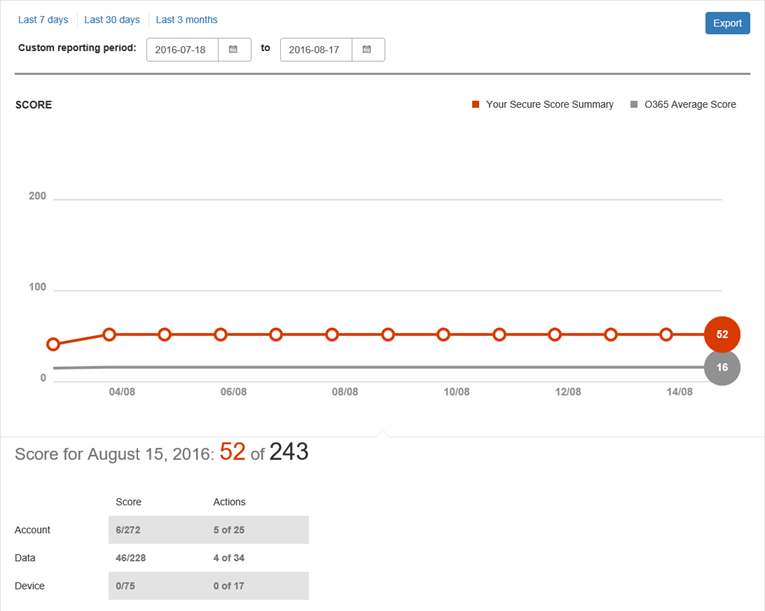Click the Export button
Screen dimensions: 765x611
pyautogui.click(x=727, y=23)
